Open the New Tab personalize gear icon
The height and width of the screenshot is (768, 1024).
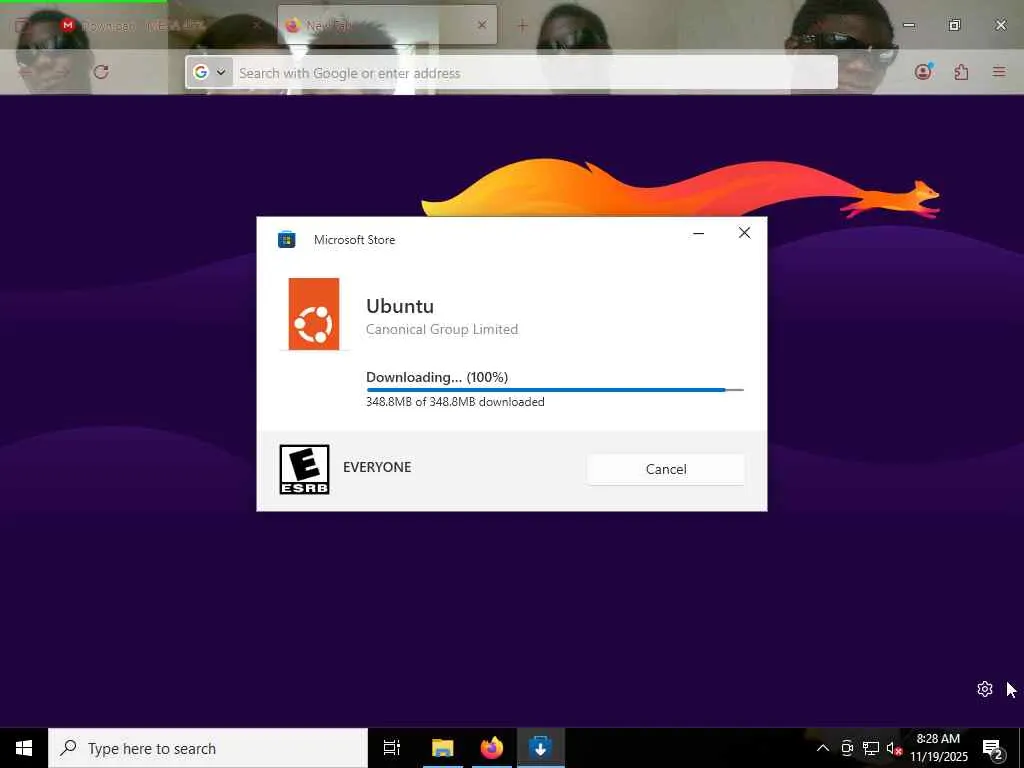coord(985,689)
